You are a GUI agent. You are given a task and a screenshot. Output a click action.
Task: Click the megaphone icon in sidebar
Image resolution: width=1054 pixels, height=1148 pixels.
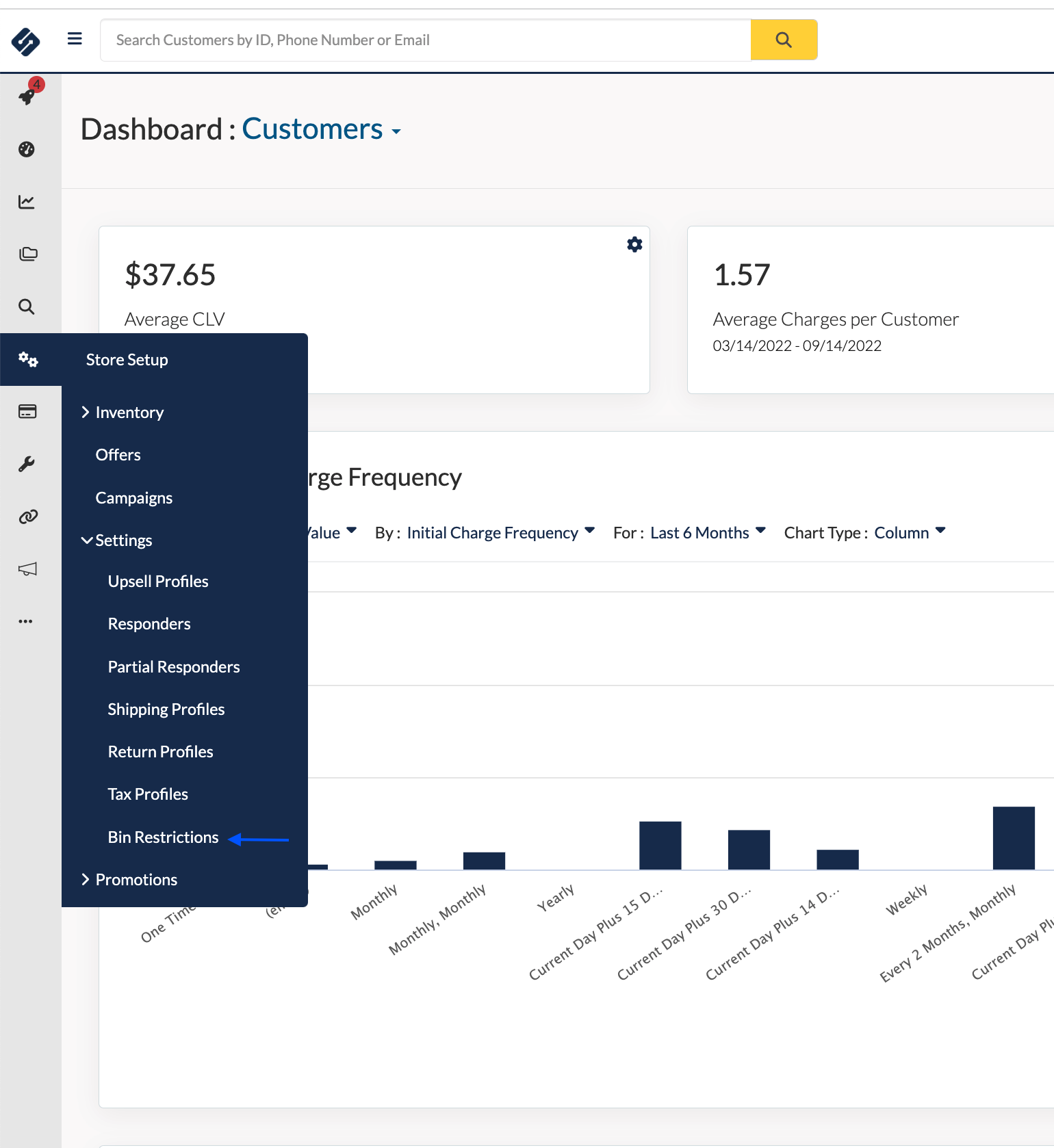pyautogui.click(x=27, y=569)
